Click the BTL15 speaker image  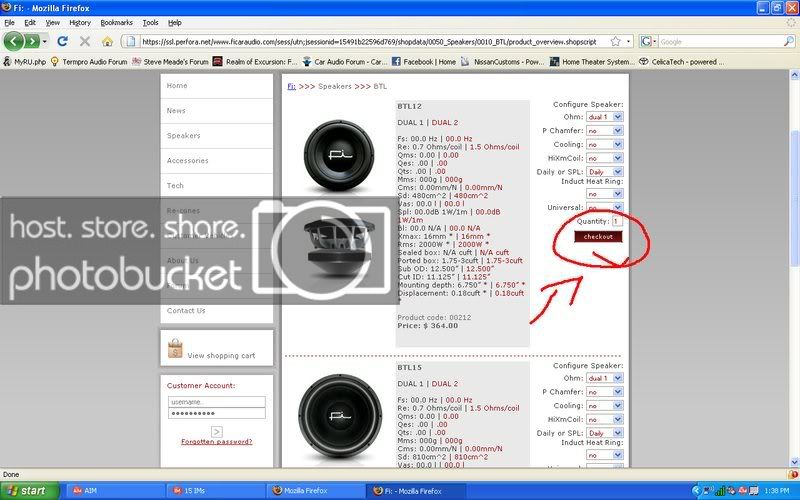click(x=340, y=415)
